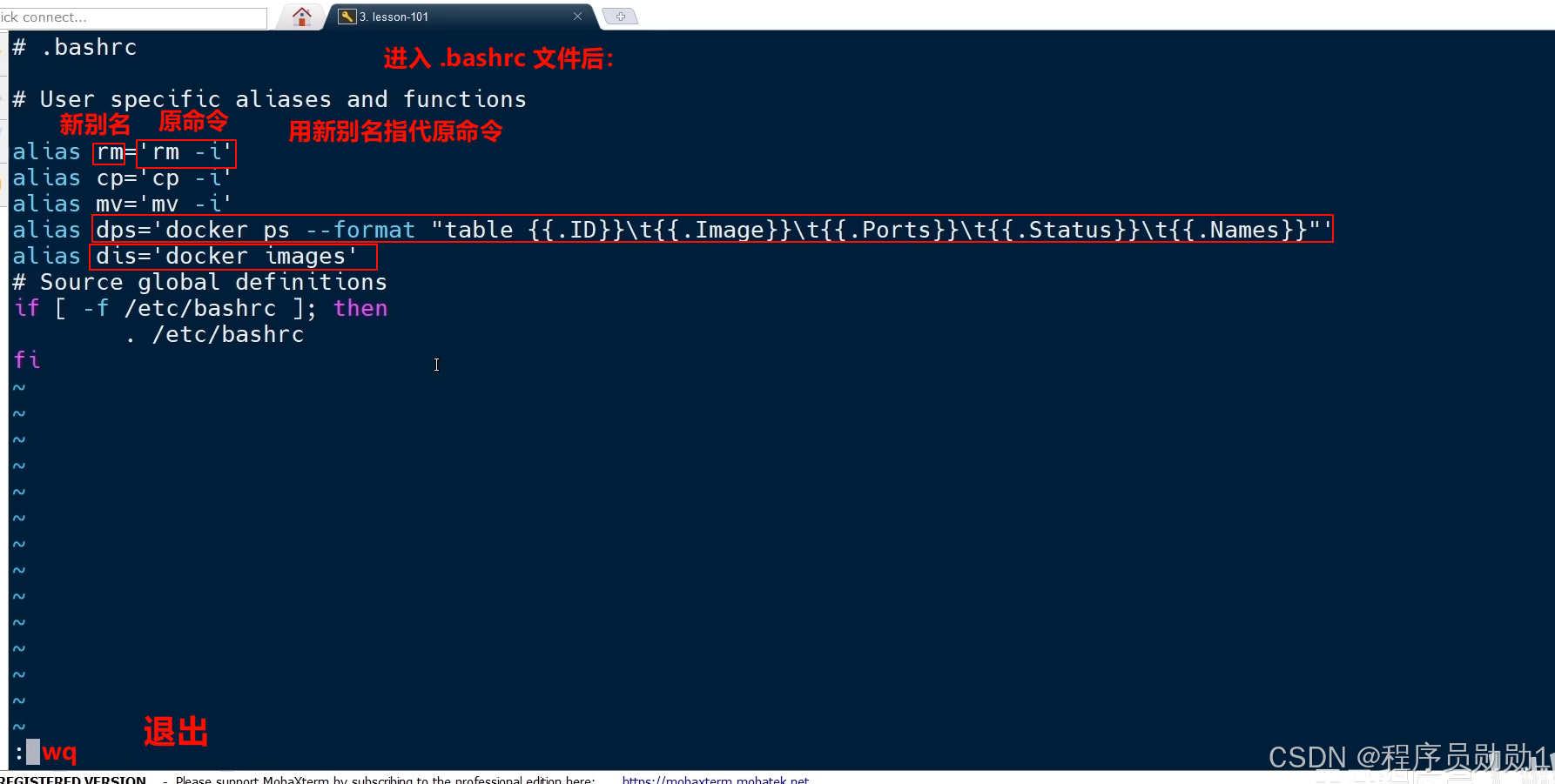Switch to the 3. lesson-101 tab

pyautogui.click(x=394, y=17)
